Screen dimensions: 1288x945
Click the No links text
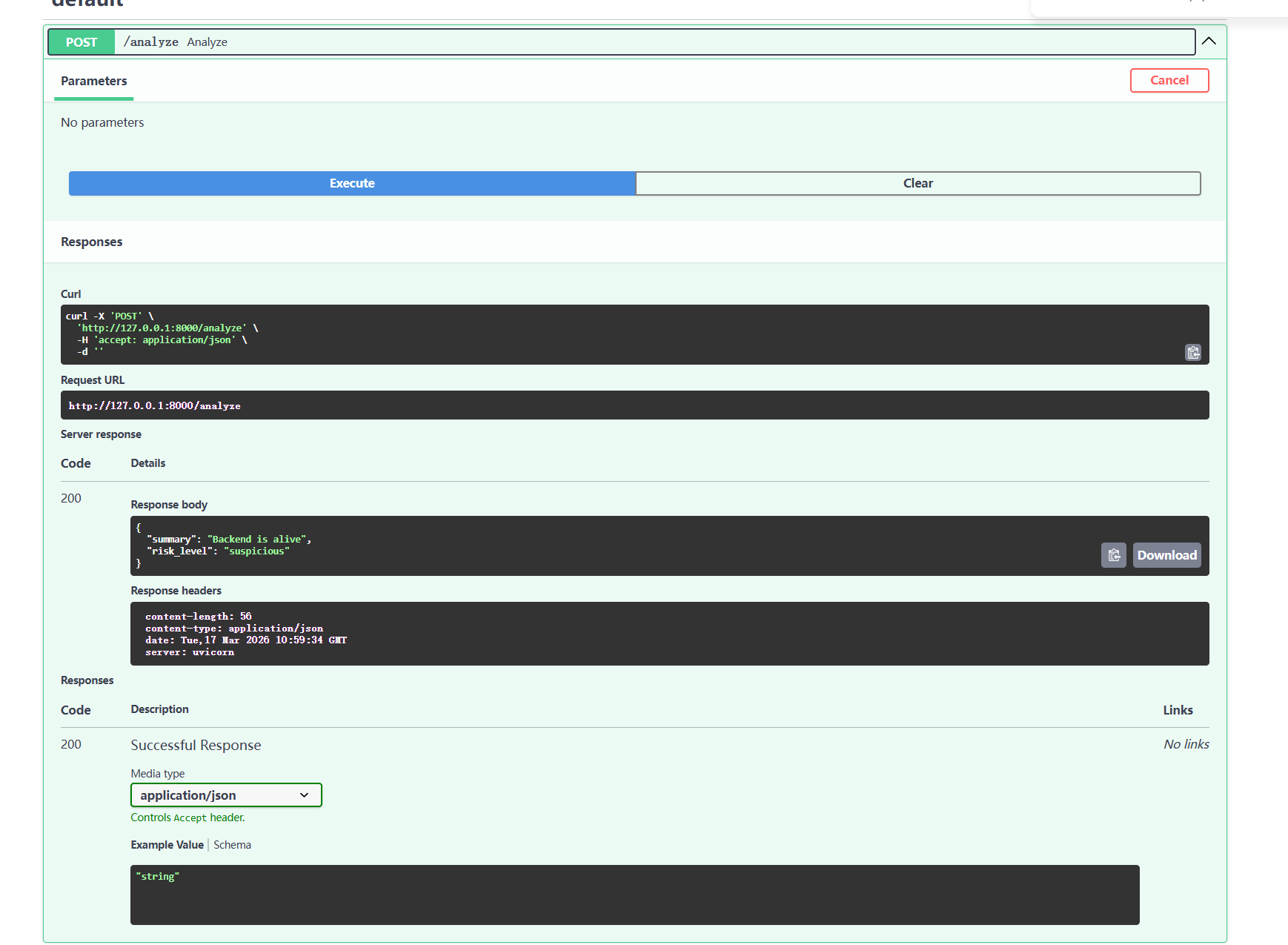(1186, 744)
